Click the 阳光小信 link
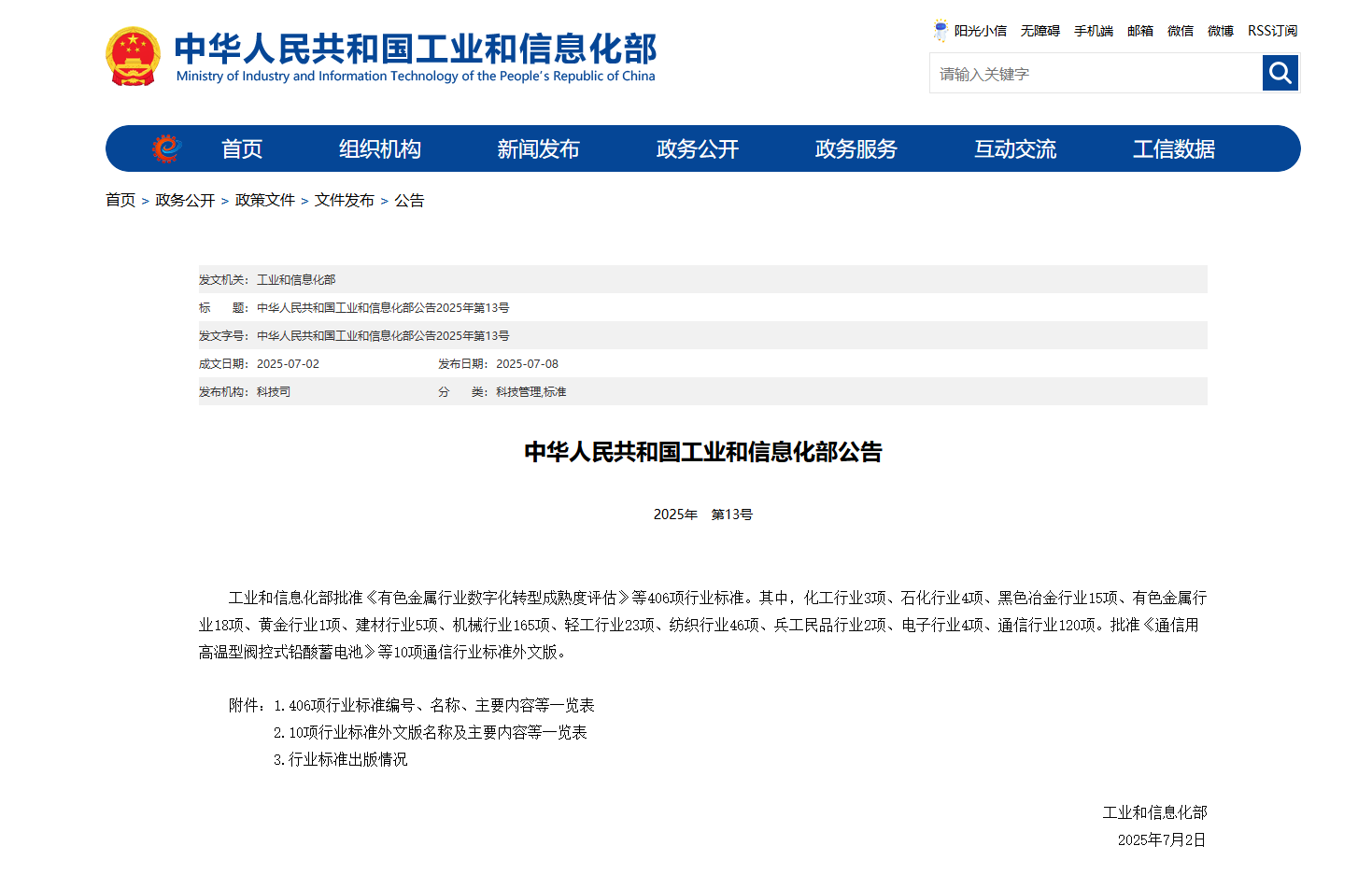The height and width of the screenshot is (874, 1372). (x=981, y=31)
